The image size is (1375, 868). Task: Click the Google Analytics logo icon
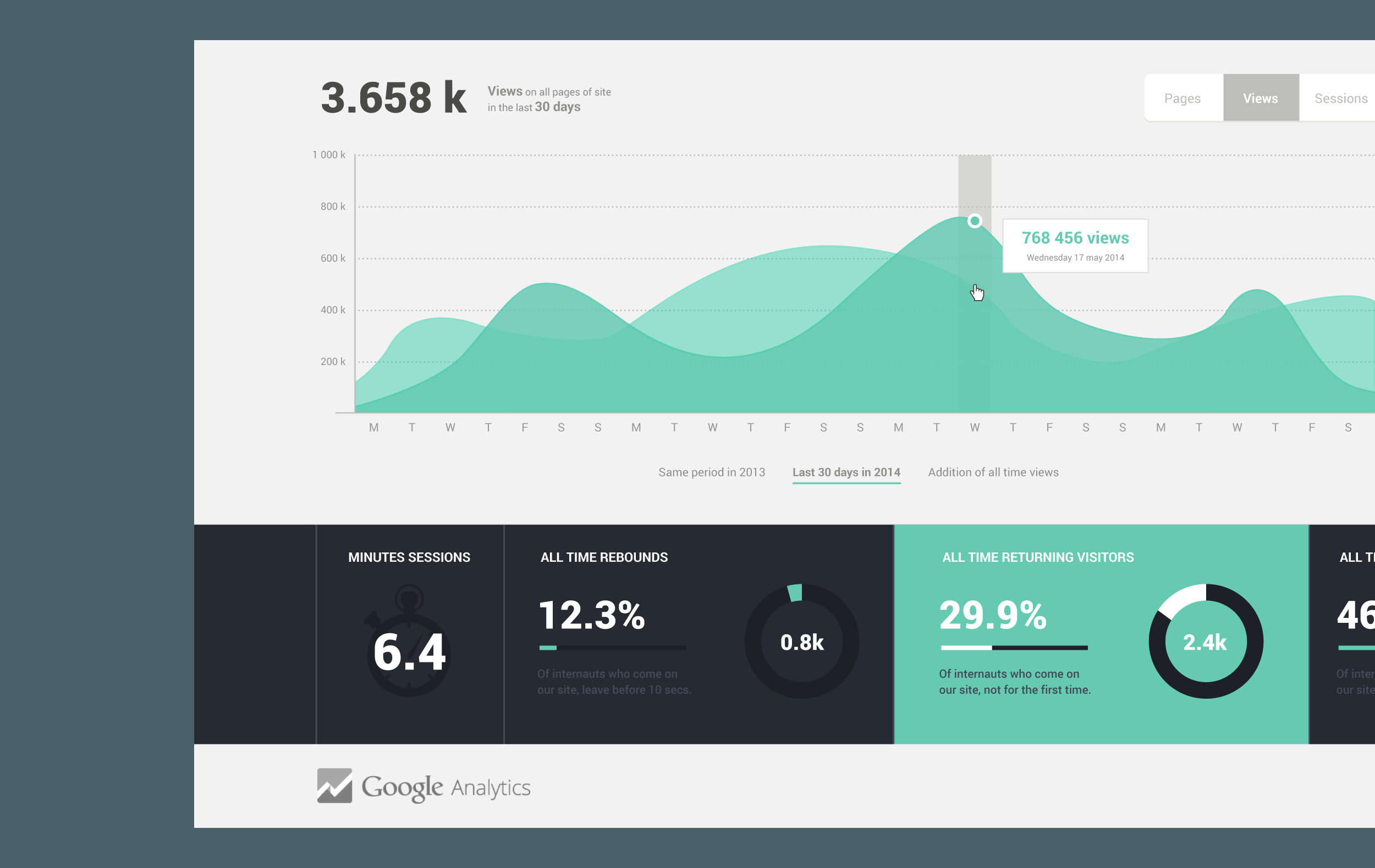(337, 789)
